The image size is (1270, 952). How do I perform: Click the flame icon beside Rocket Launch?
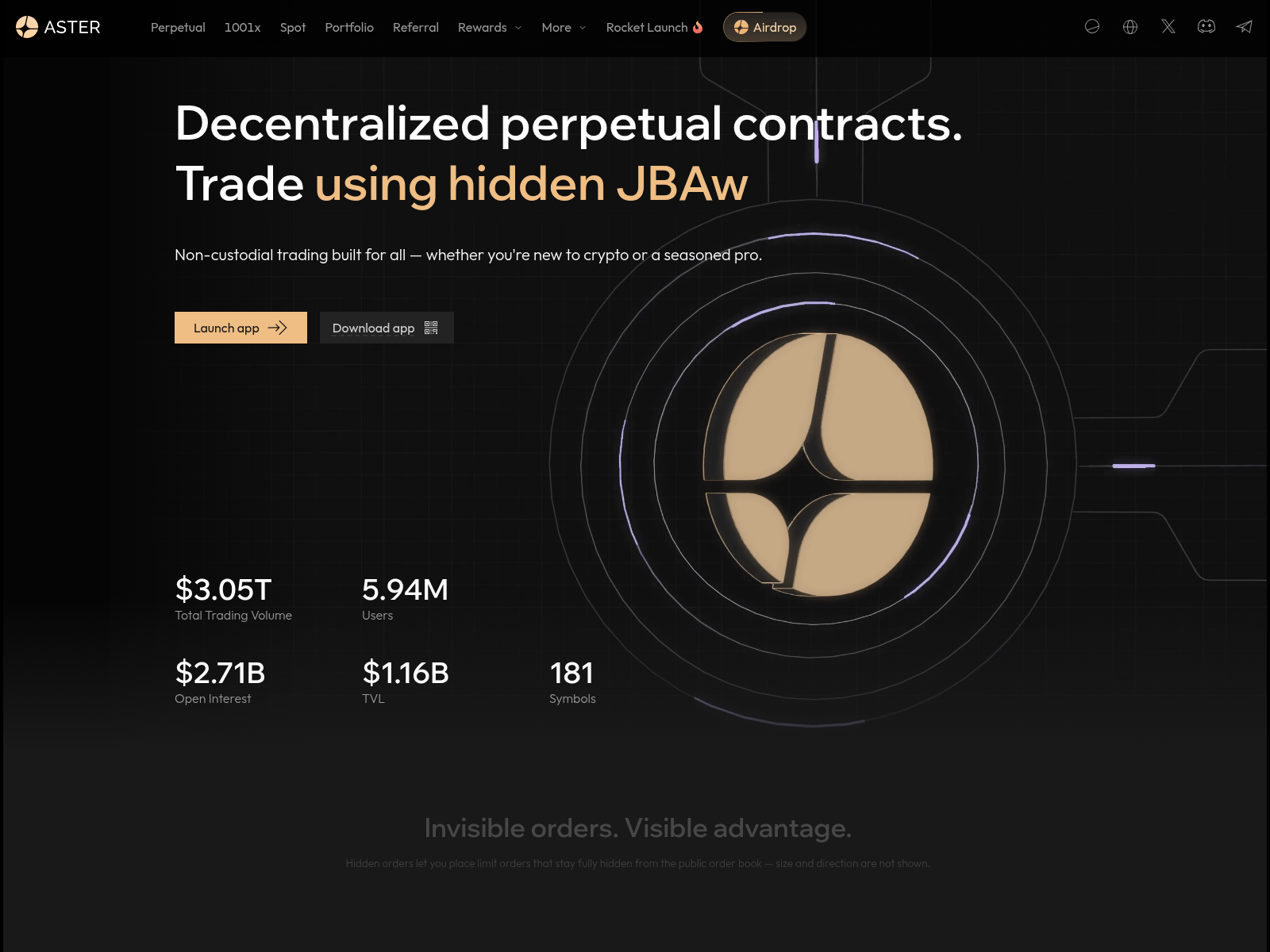[698, 27]
